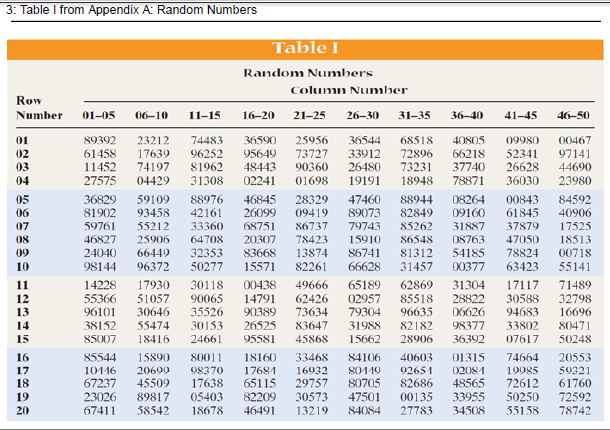Click the value '66449' in row 09
The width and height of the screenshot is (610, 430).
(x=153, y=253)
